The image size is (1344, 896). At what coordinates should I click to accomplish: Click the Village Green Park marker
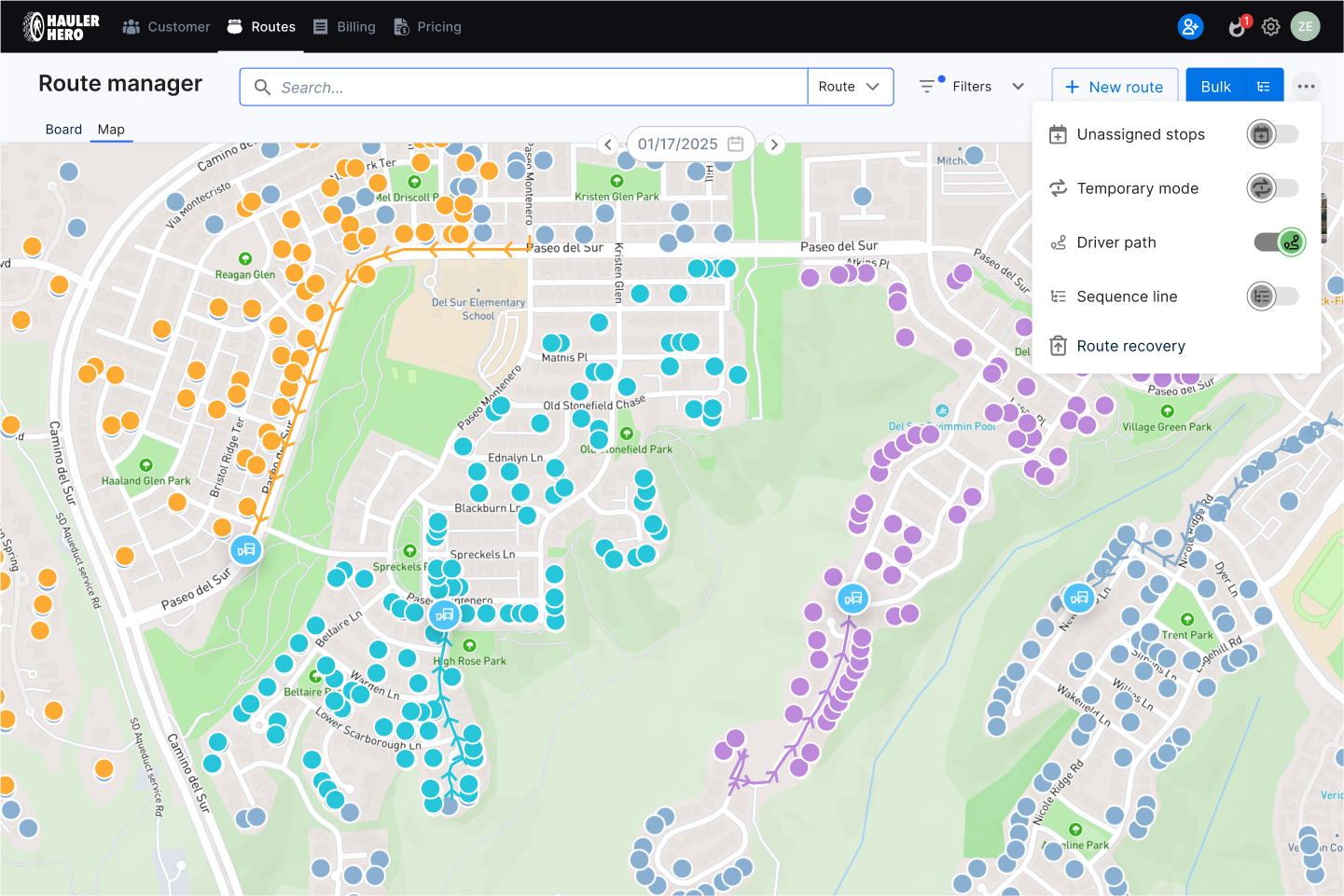(1167, 411)
